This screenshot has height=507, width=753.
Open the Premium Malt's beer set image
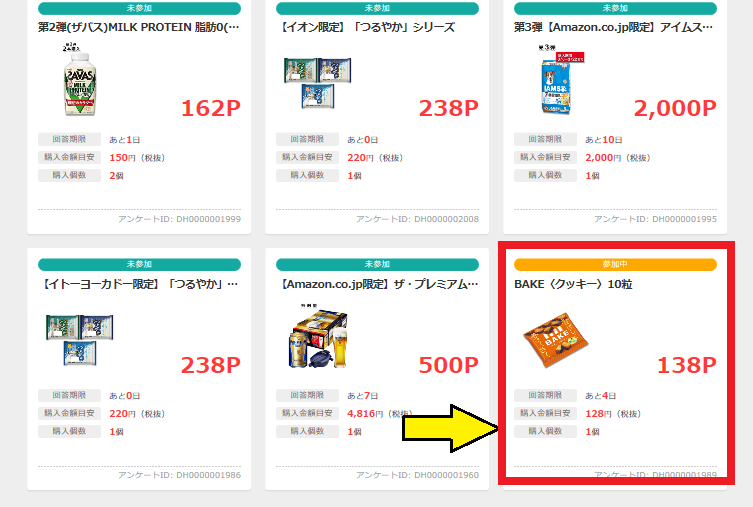coord(318,337)
